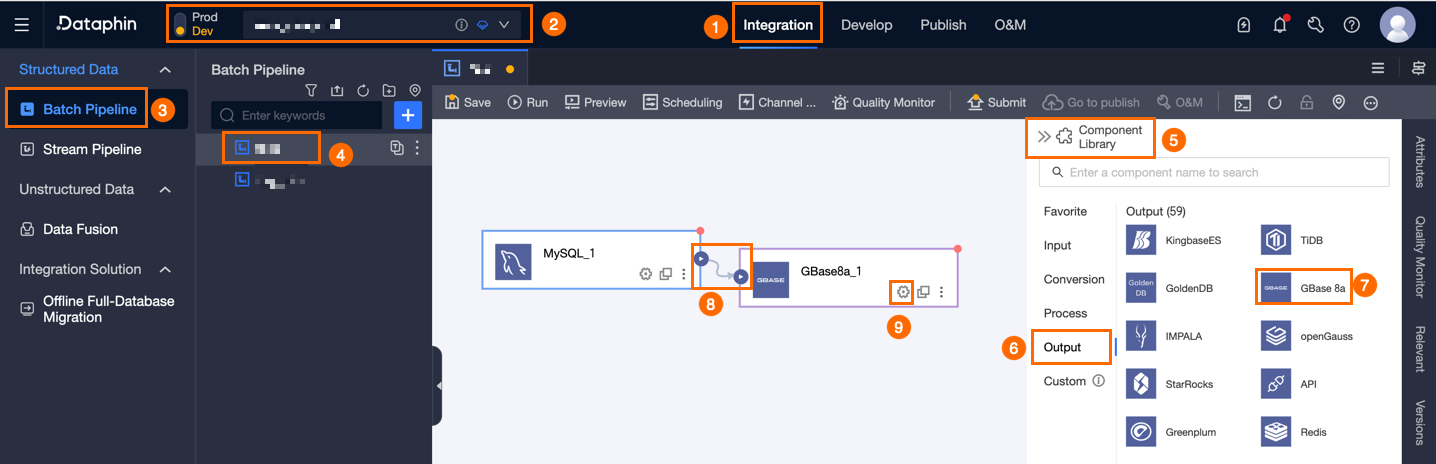Open settings gear on GBase8a_1 node
Viewport: 1436px width, 464px height.
pyautogui.click(x=903, y=291)
